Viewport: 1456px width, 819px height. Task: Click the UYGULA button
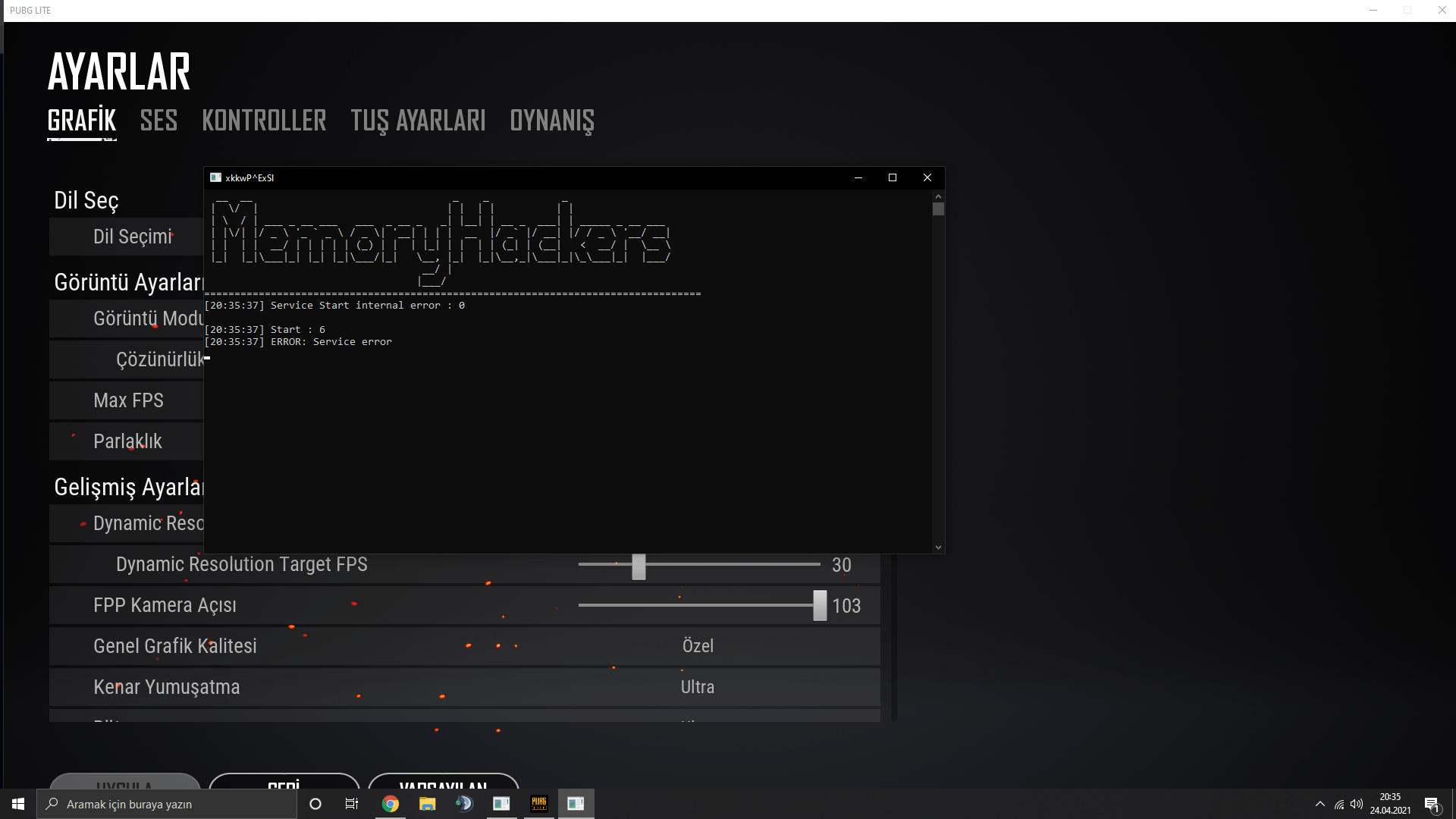pyautogui.click(x=125, y=782)
